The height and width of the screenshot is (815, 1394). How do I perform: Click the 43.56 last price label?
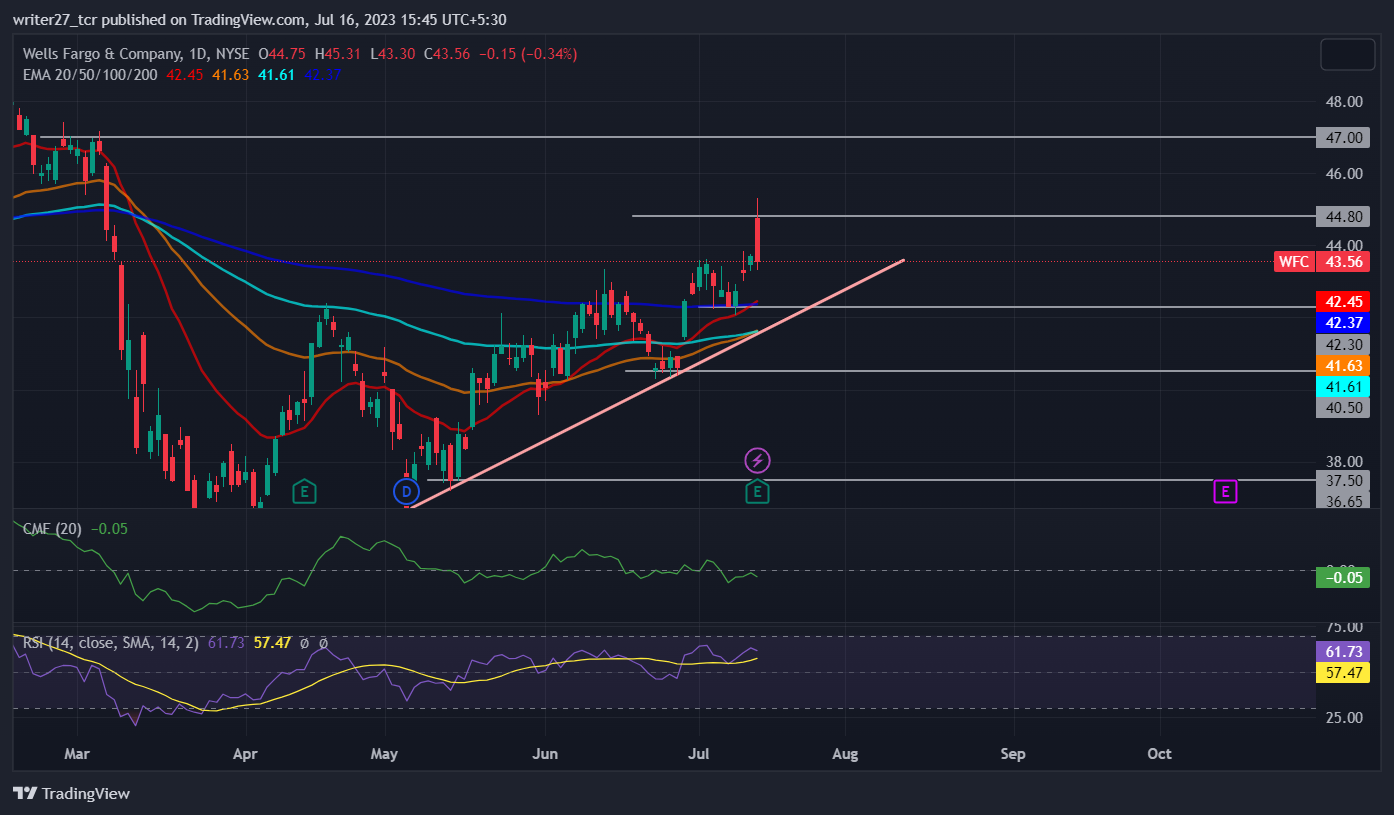tap(1343, 262)
